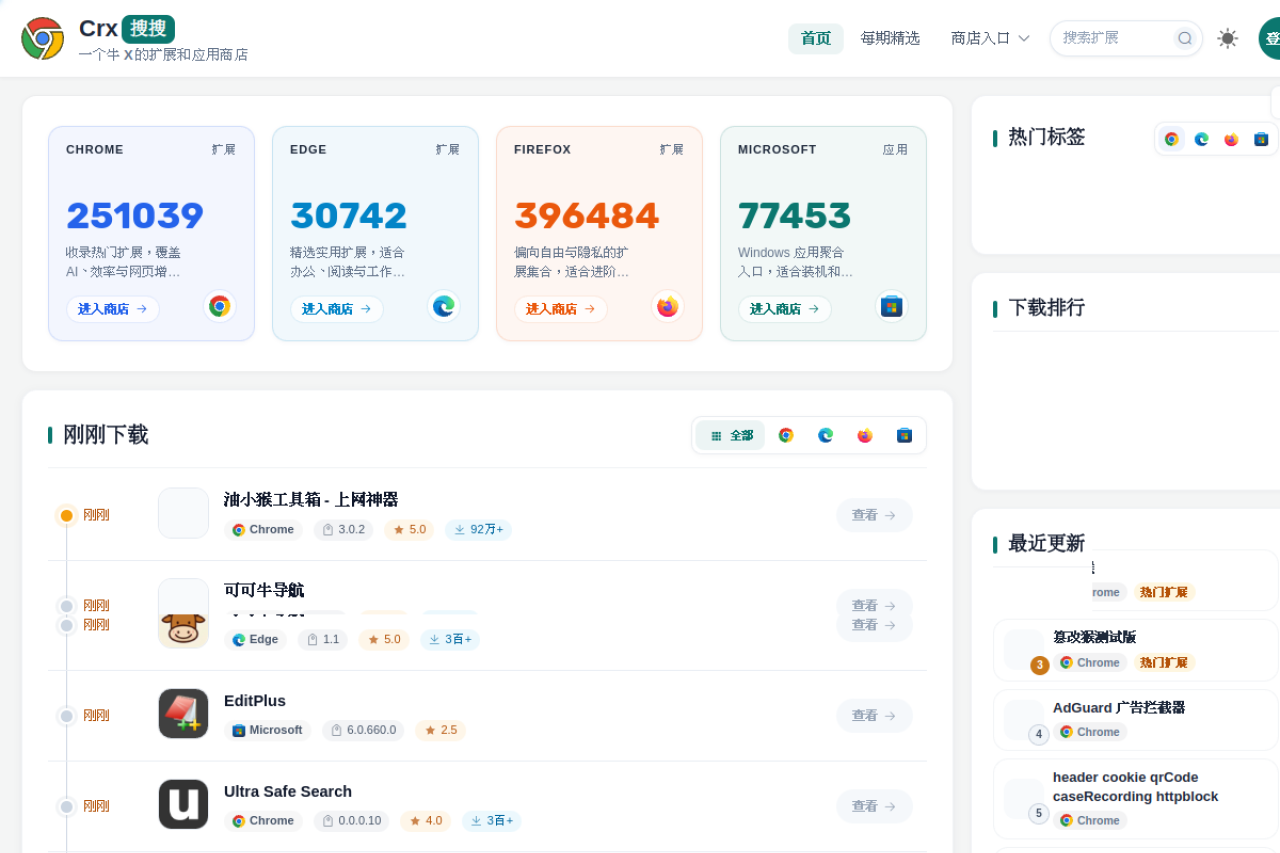The height and width of the screenshot is (853, 1280).
Task: Open the EditPlus title link
Action: 255,701
